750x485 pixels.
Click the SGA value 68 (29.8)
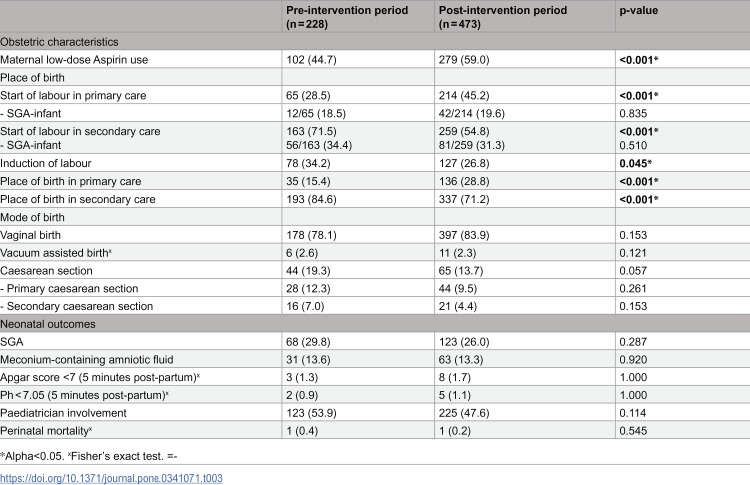[308, 342]
